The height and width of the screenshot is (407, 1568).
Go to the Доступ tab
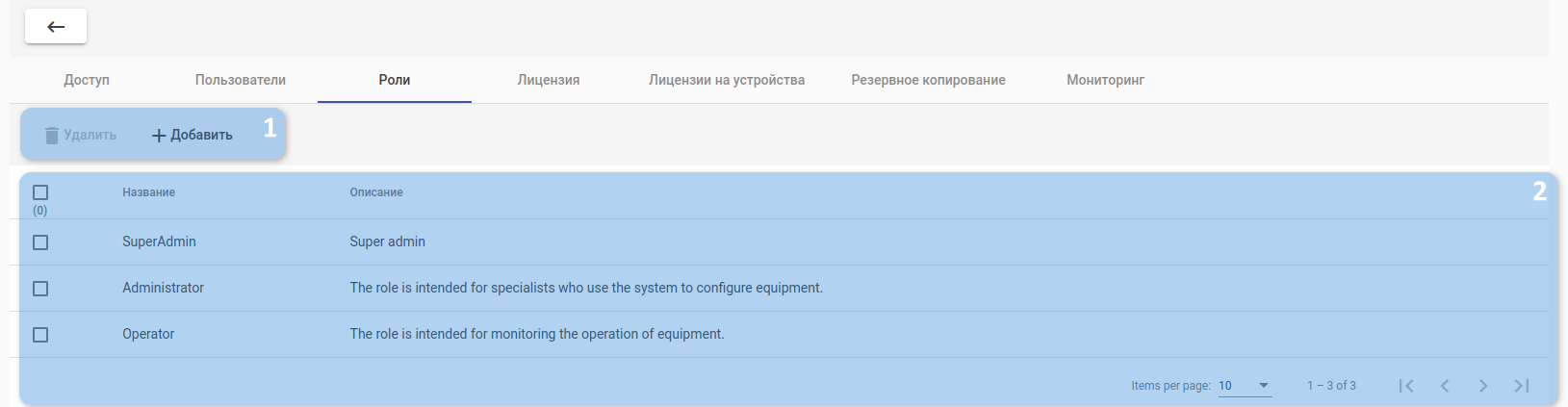87,80
